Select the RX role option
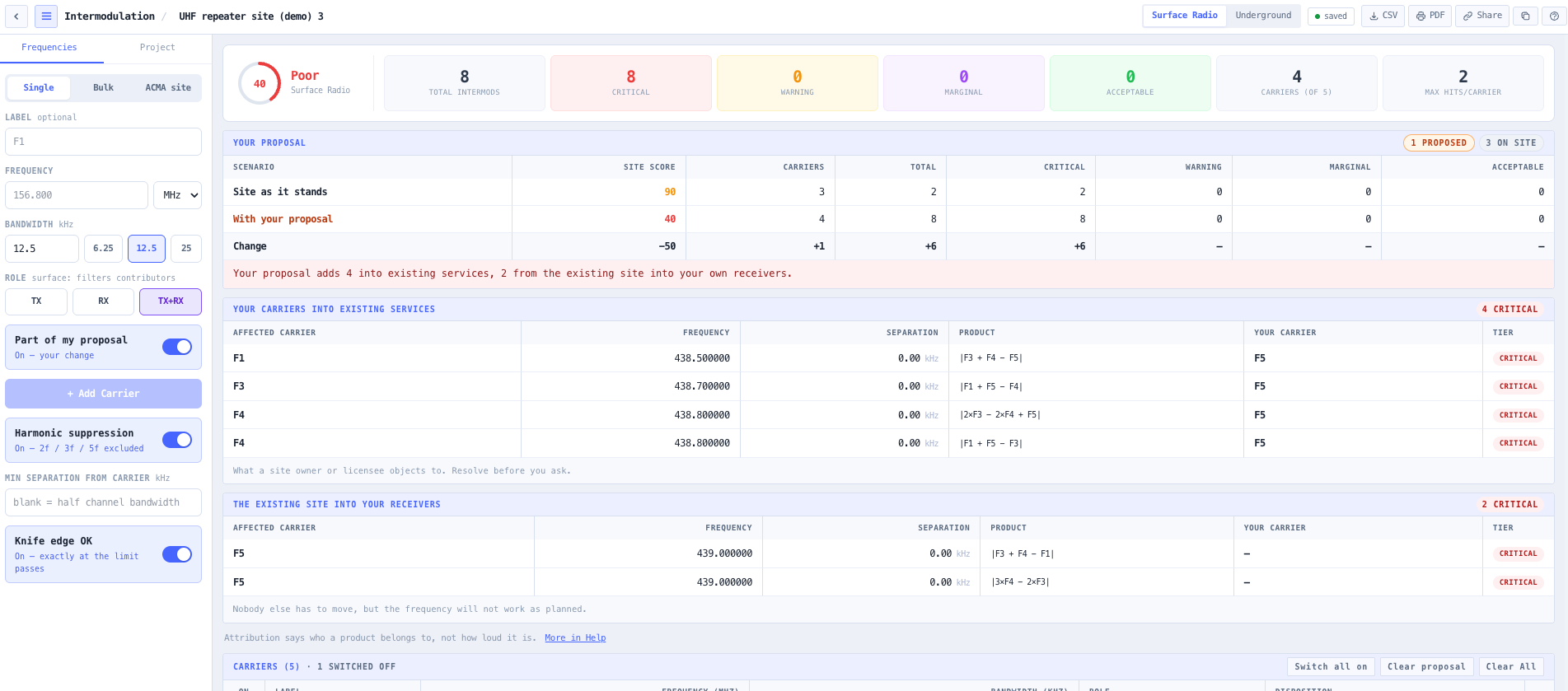The height and width of the screenshot is (691, 1568). 103,301
